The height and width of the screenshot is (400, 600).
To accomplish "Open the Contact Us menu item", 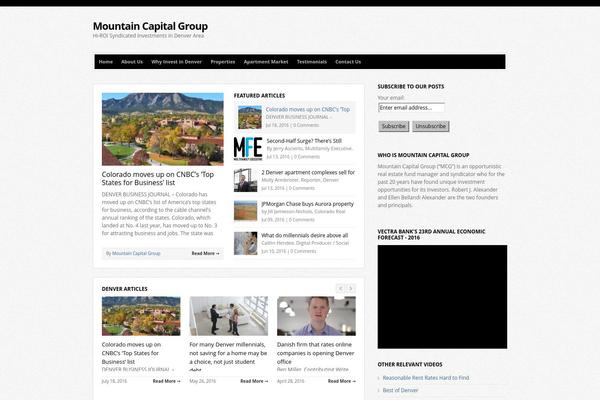I will point(348,62).
